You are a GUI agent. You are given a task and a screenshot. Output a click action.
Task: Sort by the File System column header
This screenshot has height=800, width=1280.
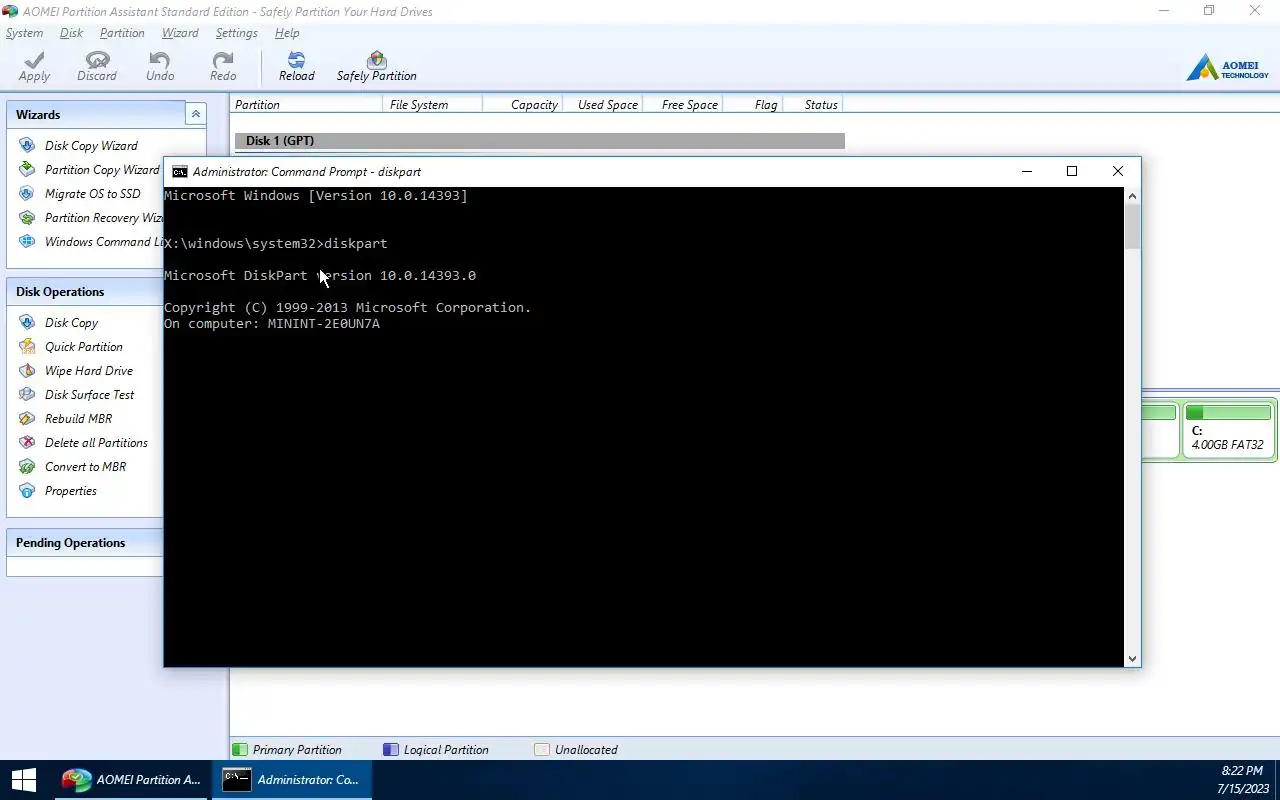(x=432, y=105)
